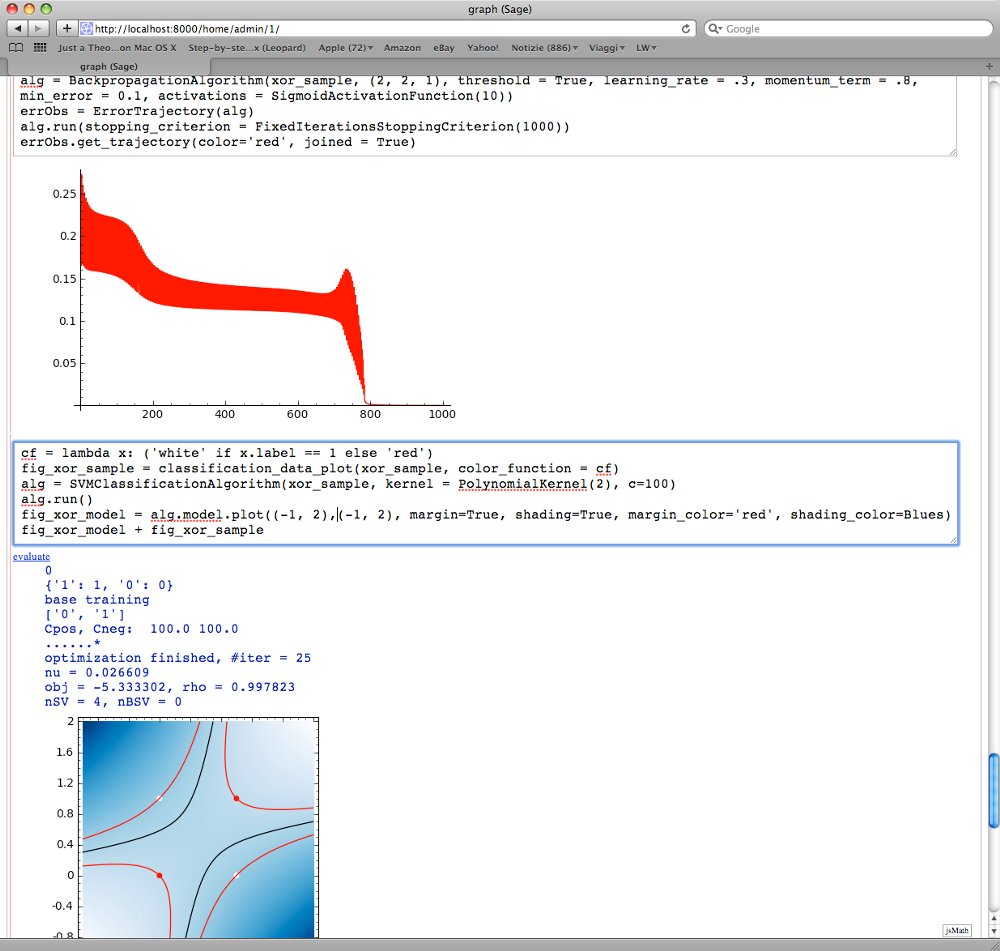Open the Top Sites grid icon
This screenshot has width=1000, height=951.
[x=40, y=47]
